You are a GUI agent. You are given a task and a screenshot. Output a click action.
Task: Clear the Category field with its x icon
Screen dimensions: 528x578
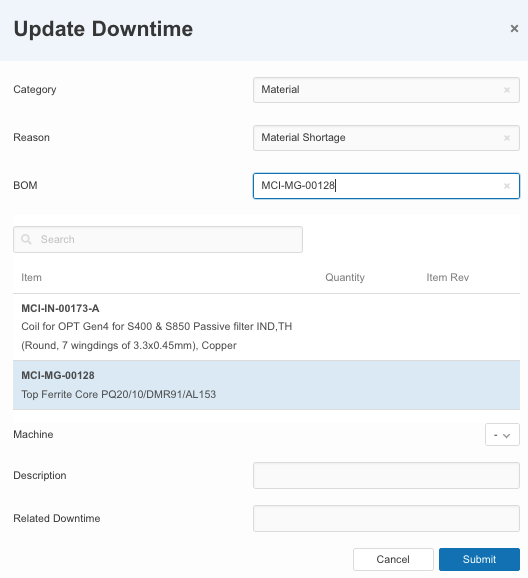click(507, 90)
